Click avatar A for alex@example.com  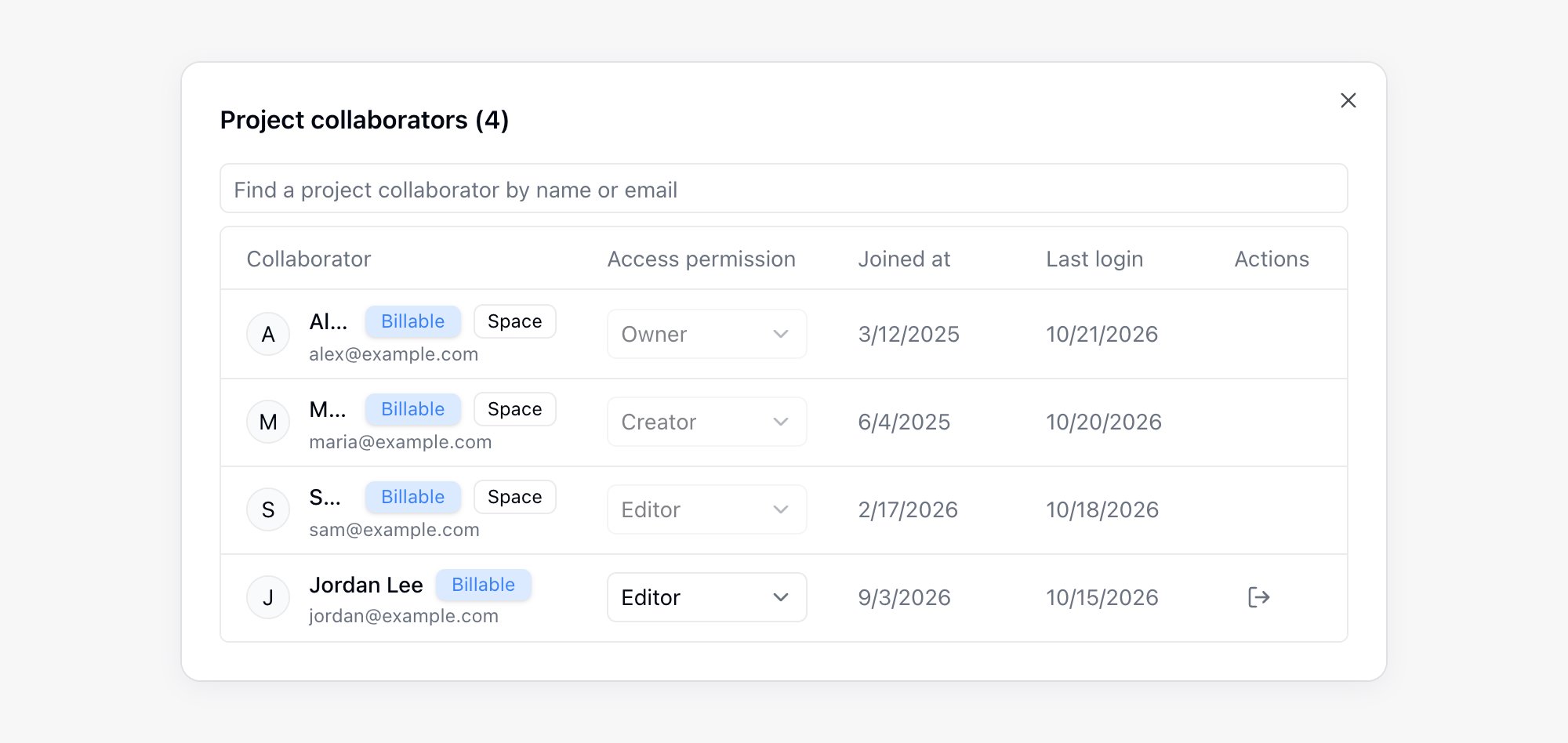click(268, 334)
